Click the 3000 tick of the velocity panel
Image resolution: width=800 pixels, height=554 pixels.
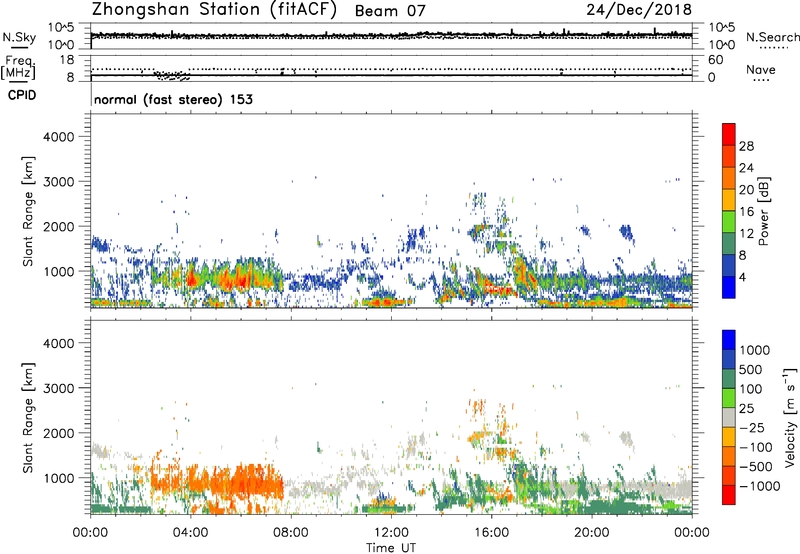(x=59, y=388)
